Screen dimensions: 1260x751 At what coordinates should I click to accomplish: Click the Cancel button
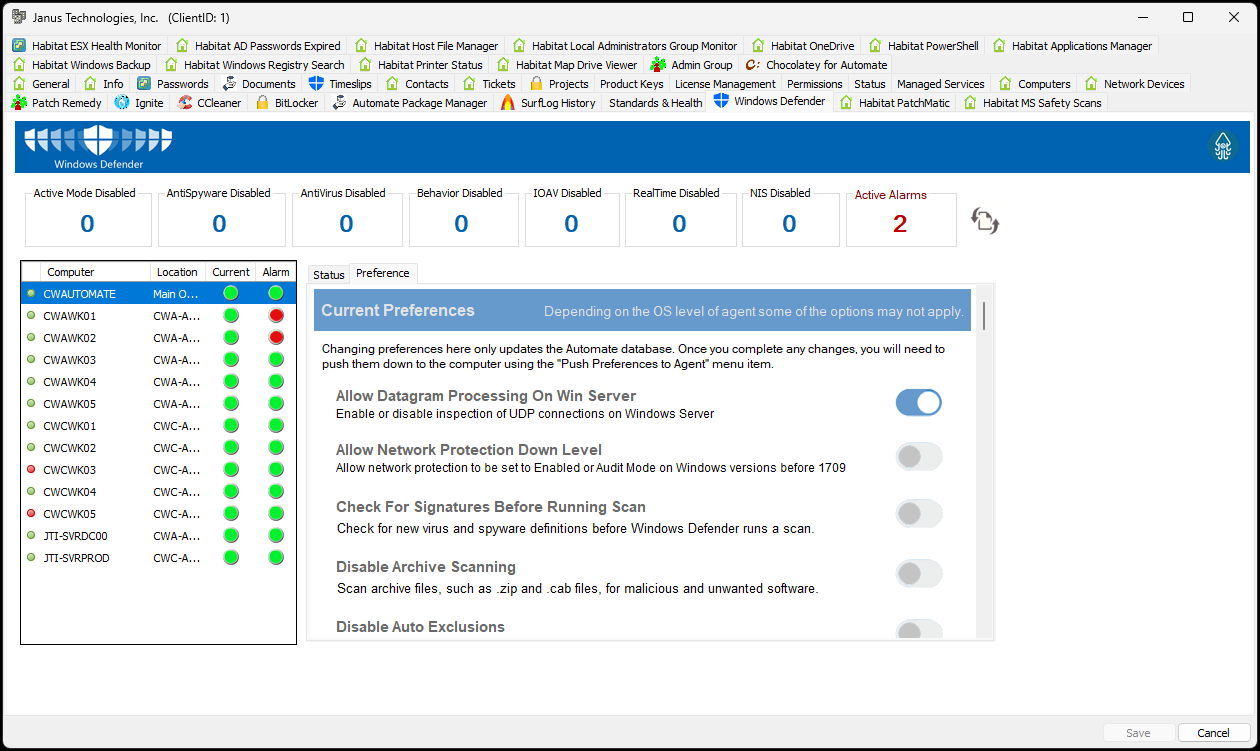(x=1214, y=733)
